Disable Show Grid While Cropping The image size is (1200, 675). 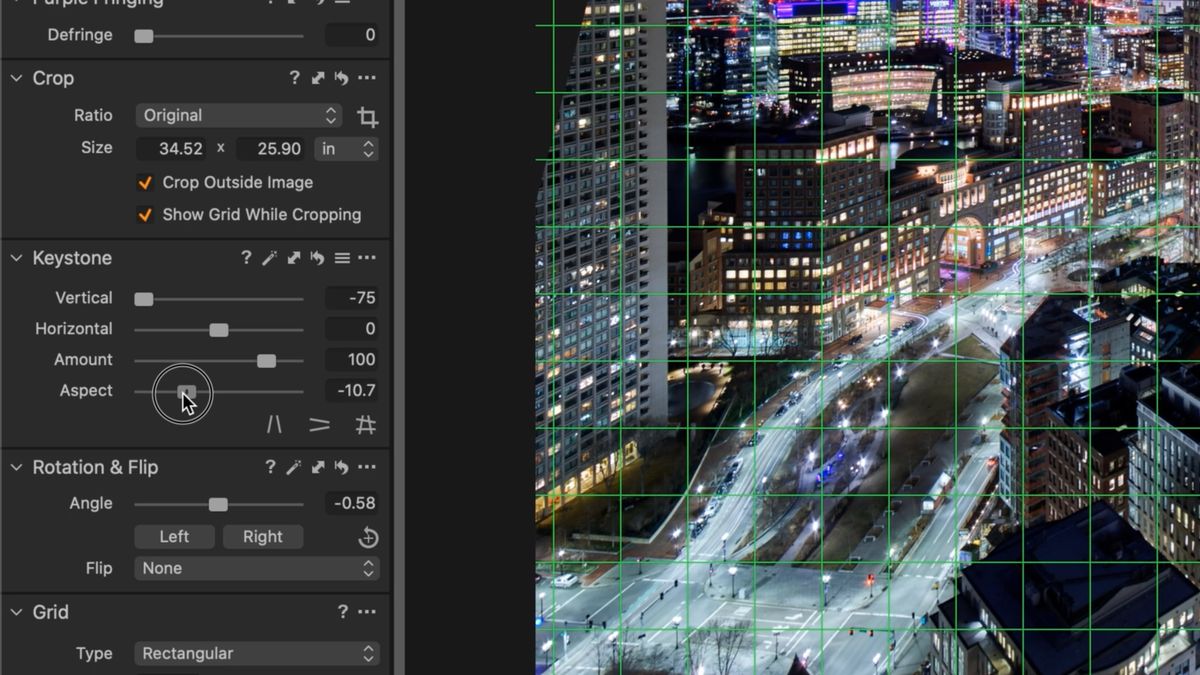click(145, 214)
